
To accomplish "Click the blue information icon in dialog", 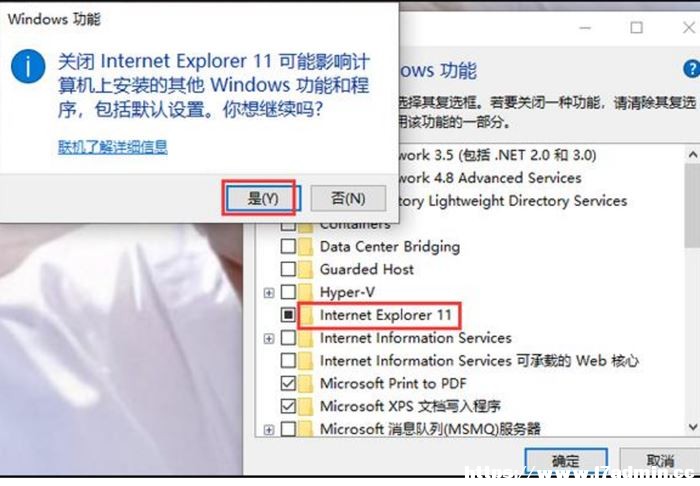I will click(28, 66).
